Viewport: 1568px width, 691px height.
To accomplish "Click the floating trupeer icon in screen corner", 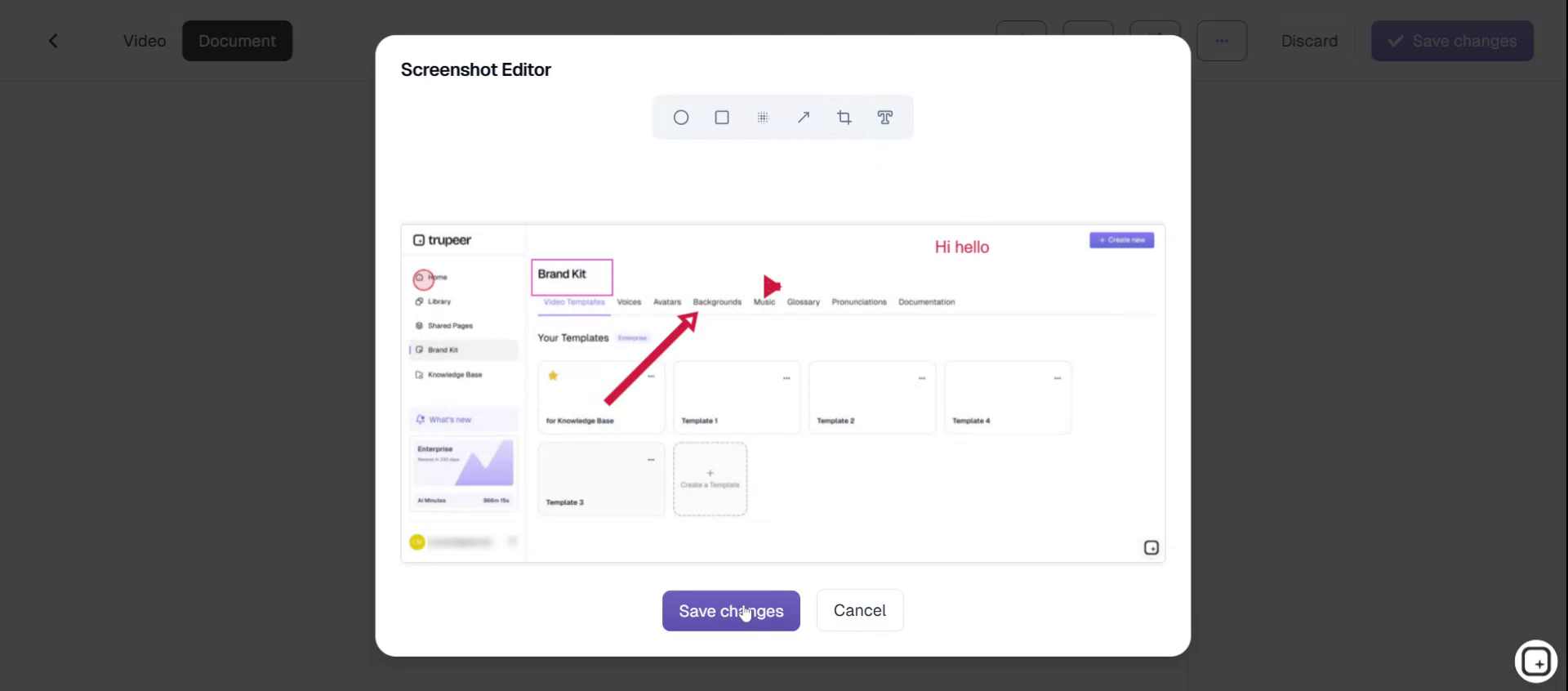I will [x=1536, y=661].
